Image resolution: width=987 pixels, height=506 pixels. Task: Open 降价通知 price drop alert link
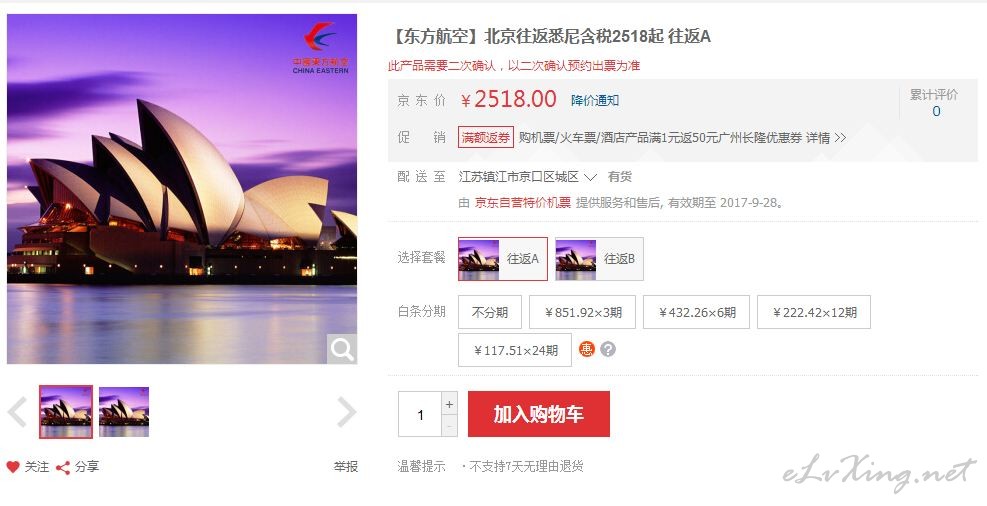pyautogui.click(x=595, y=101)
